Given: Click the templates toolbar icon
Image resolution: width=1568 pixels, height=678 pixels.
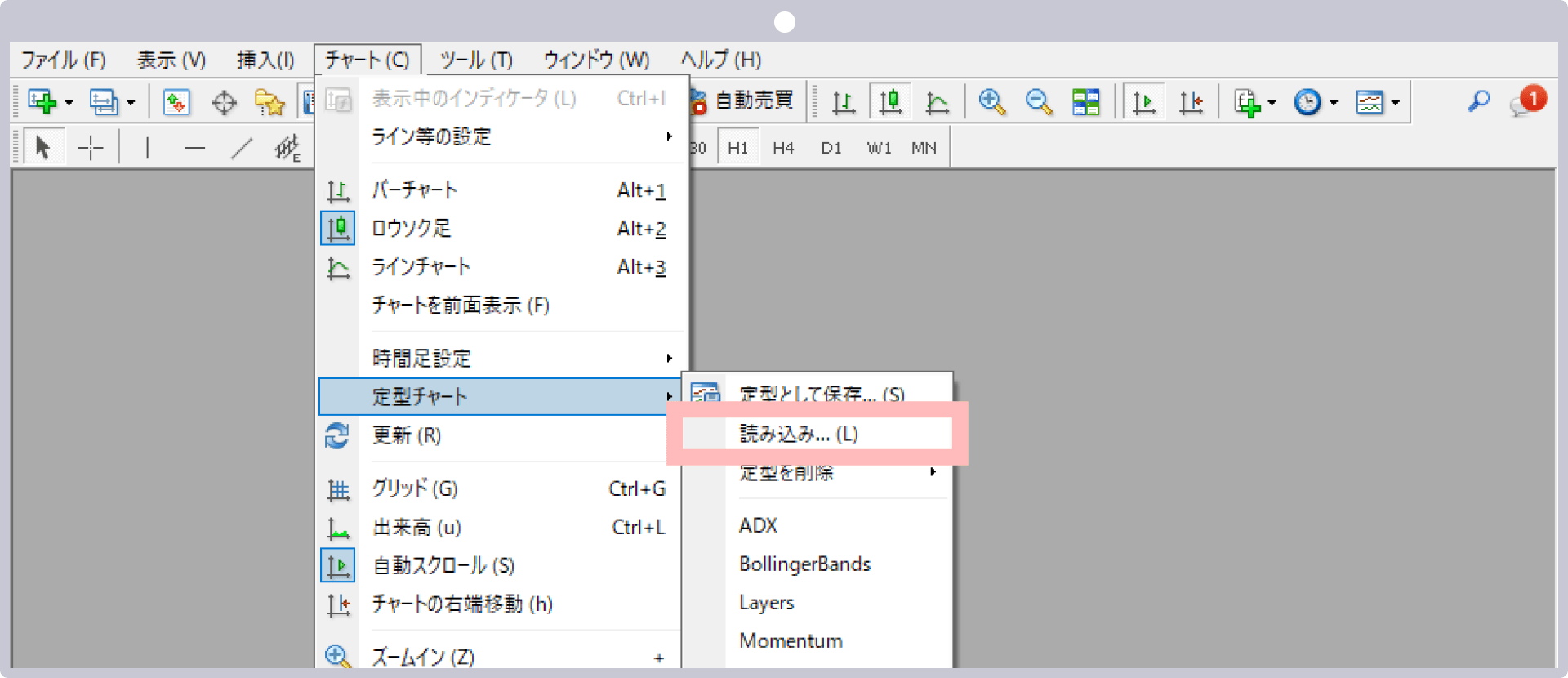Looking at the screenshot, I should point(1370,102).
